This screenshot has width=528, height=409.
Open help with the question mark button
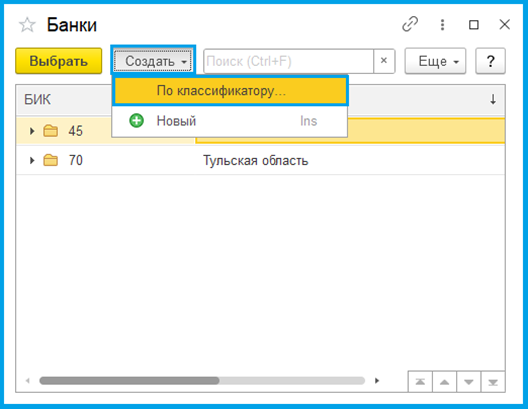(x=490, y=61)
